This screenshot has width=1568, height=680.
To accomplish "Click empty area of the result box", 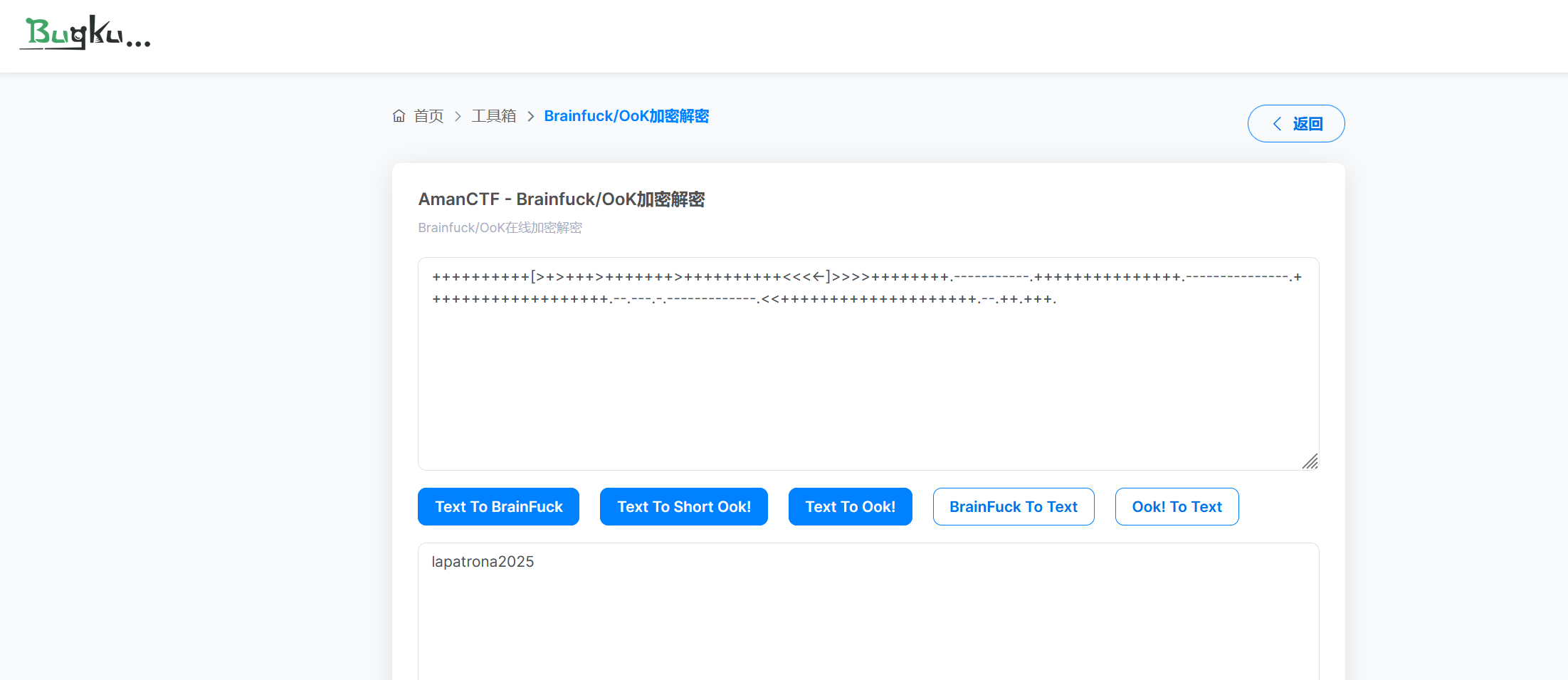I will 868,627.
